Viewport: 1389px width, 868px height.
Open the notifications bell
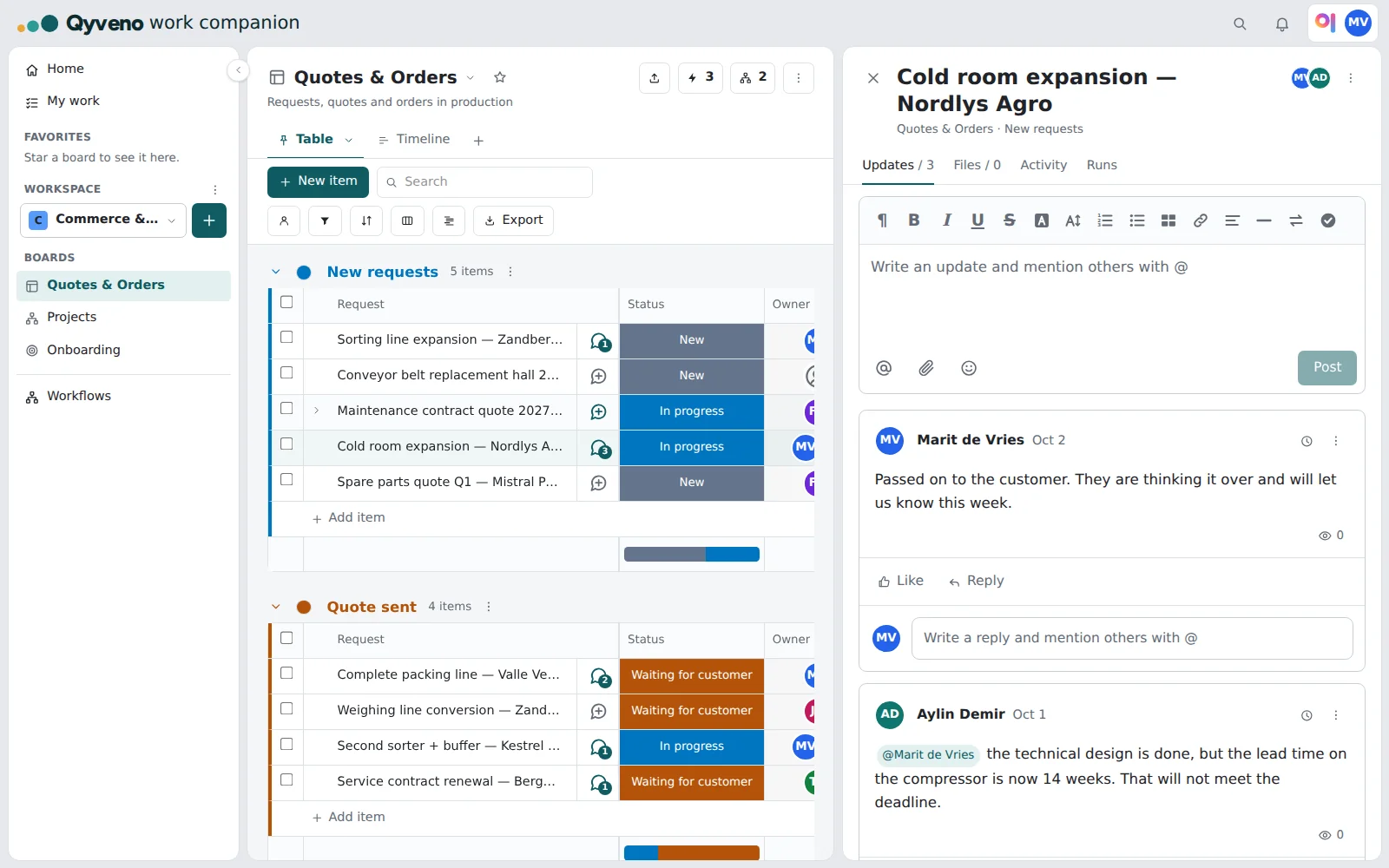[x=1282, y=24]
